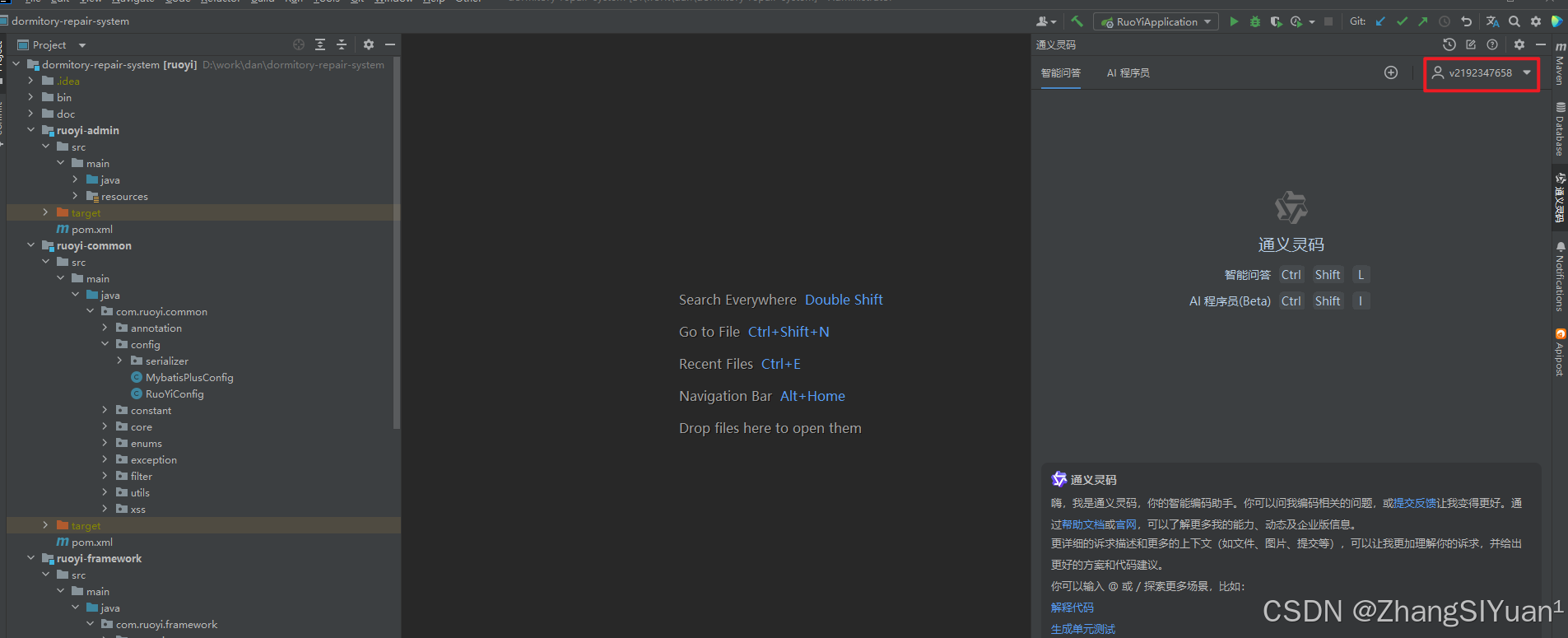Expand the resources folder under ruoyi-admin

(75, 196)
